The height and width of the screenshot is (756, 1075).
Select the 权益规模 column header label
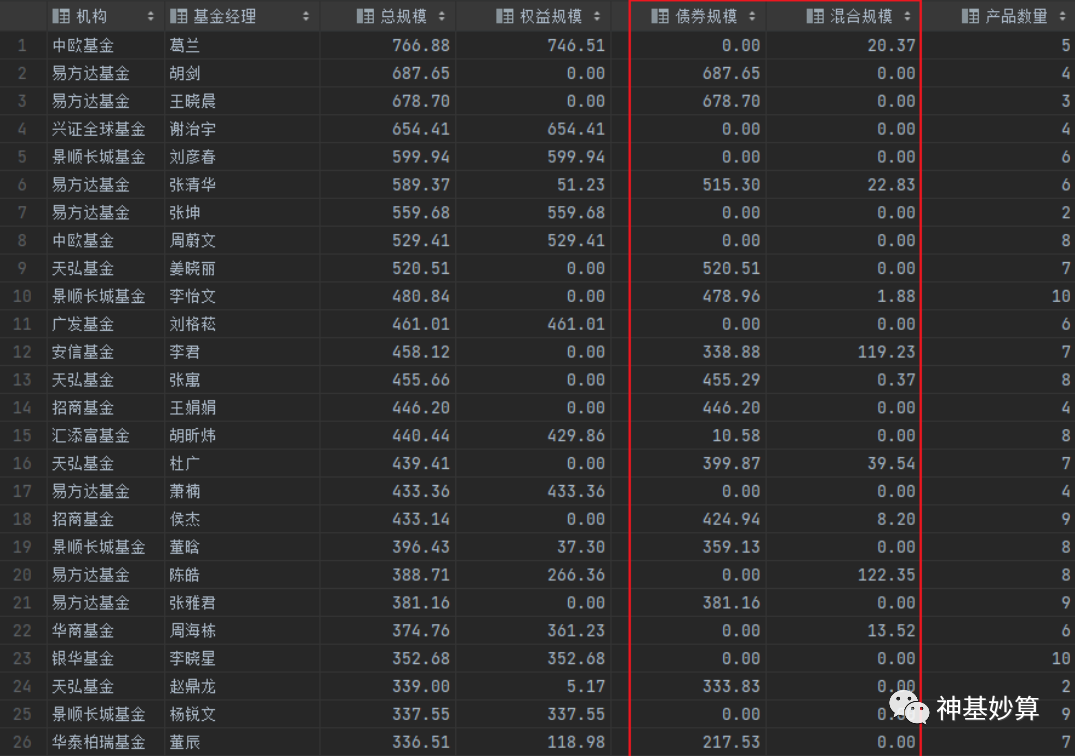click(551, 16)
